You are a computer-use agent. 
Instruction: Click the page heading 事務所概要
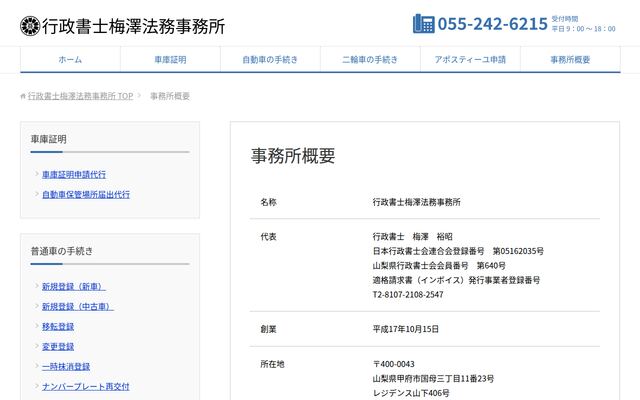[293, 156]
